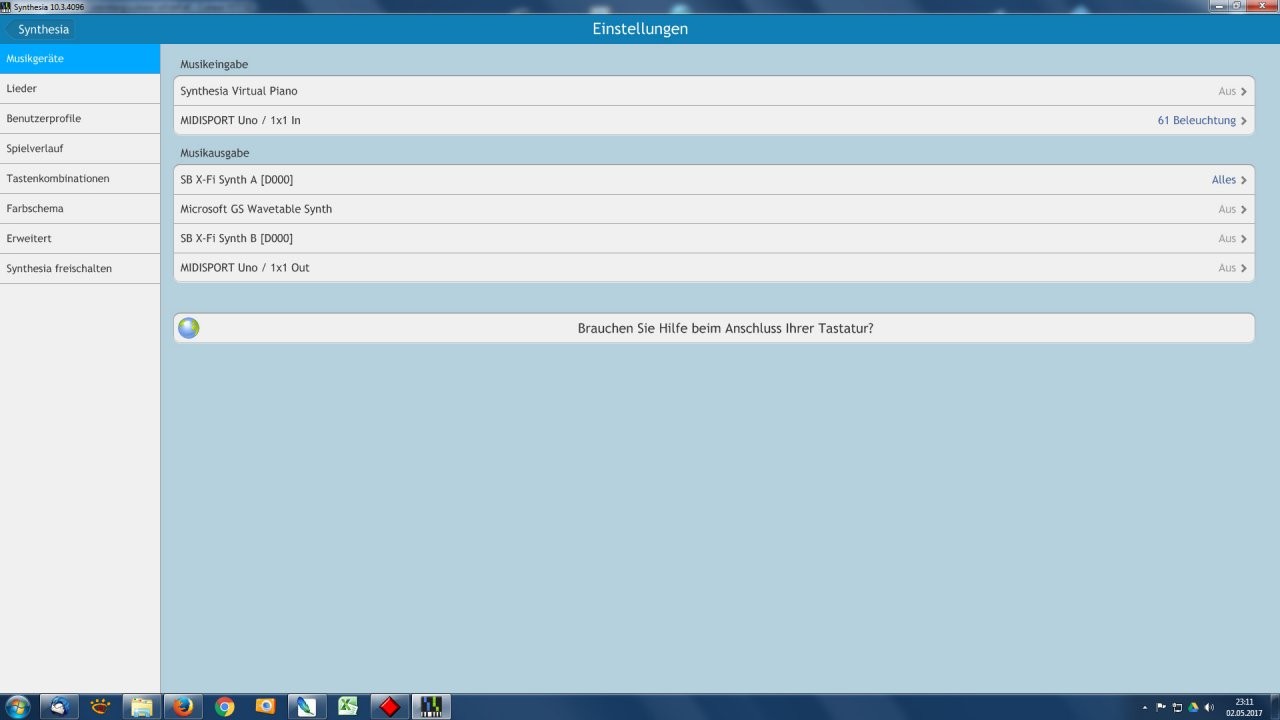This screenshot has height=720, width=1280.
Task: Click the red diamond taskbar icon
Action: click(x=390, y=707)
